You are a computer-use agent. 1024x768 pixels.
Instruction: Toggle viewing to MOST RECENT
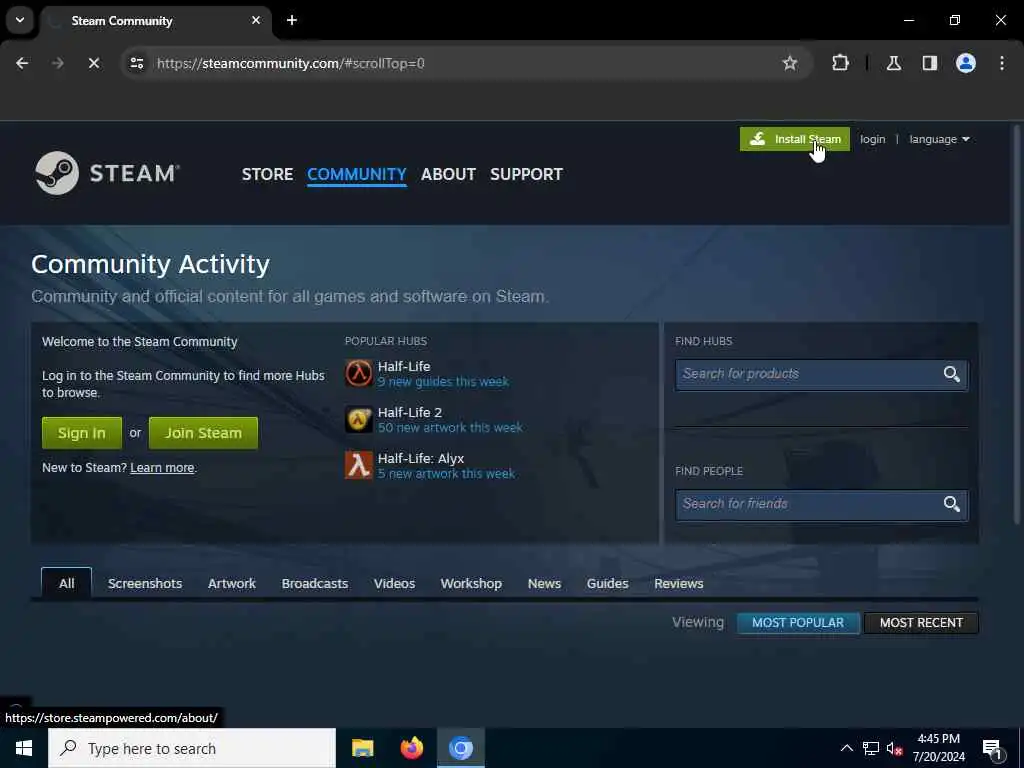pos(921,623)
